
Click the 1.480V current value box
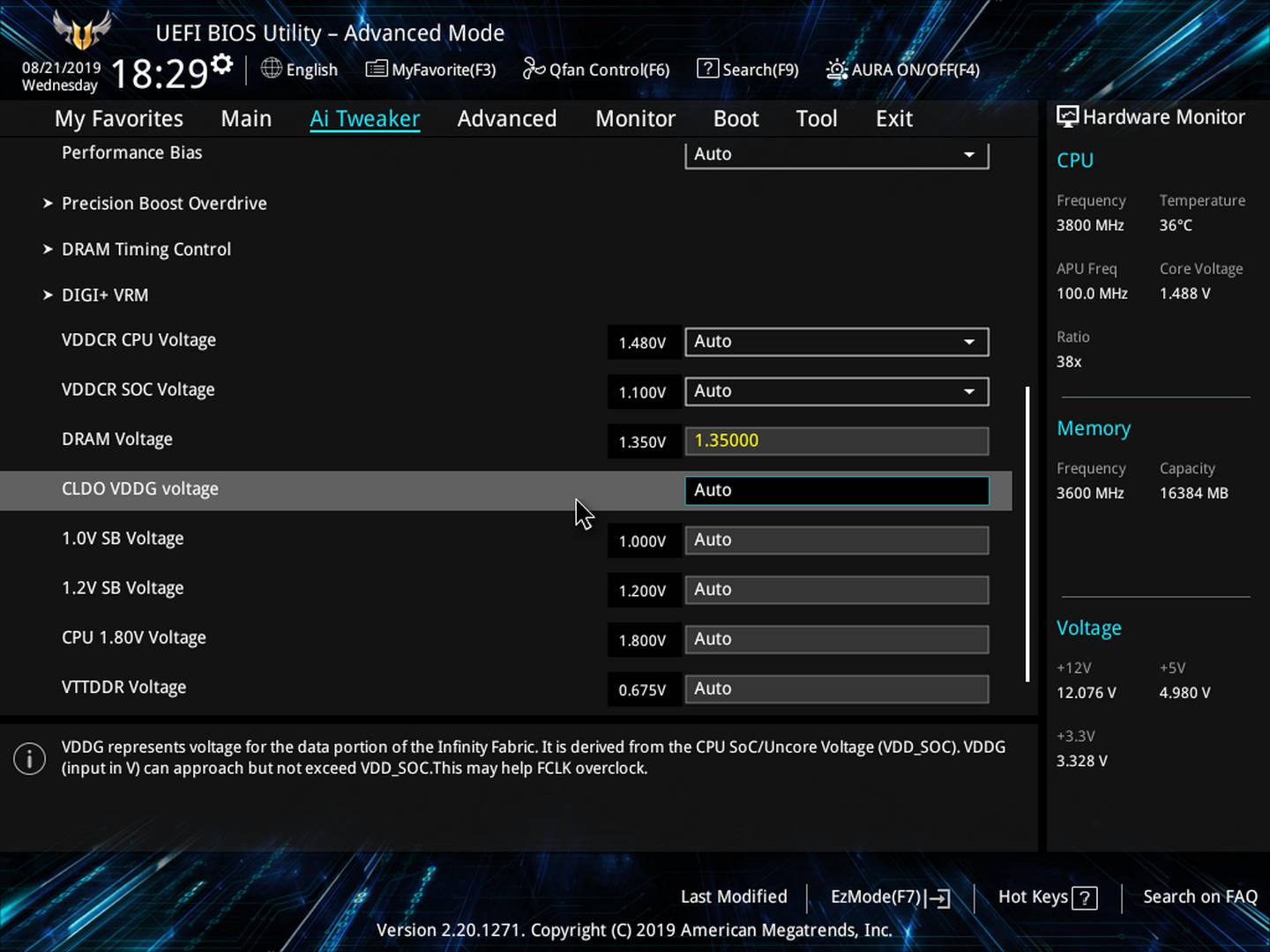(x=643, y=343)
